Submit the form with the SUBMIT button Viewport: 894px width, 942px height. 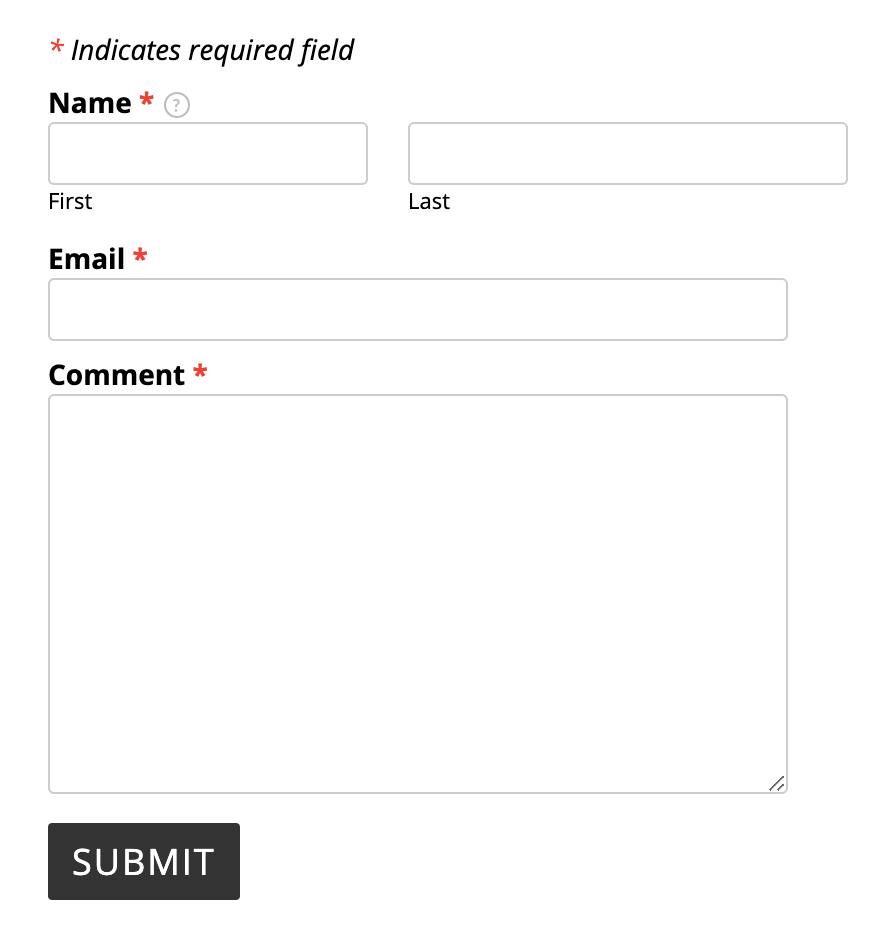coord(144,861)
